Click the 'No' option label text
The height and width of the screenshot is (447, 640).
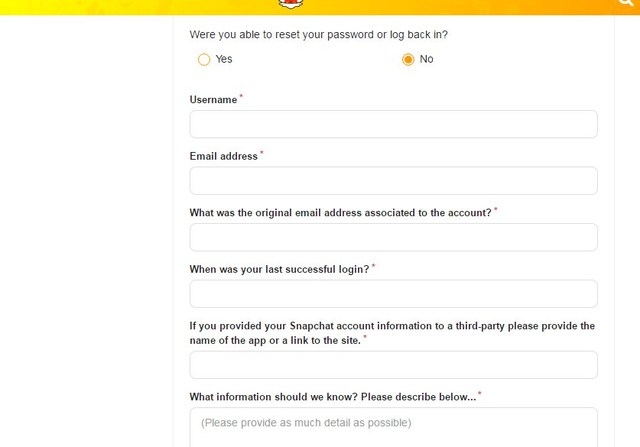(x=427, y=59)
